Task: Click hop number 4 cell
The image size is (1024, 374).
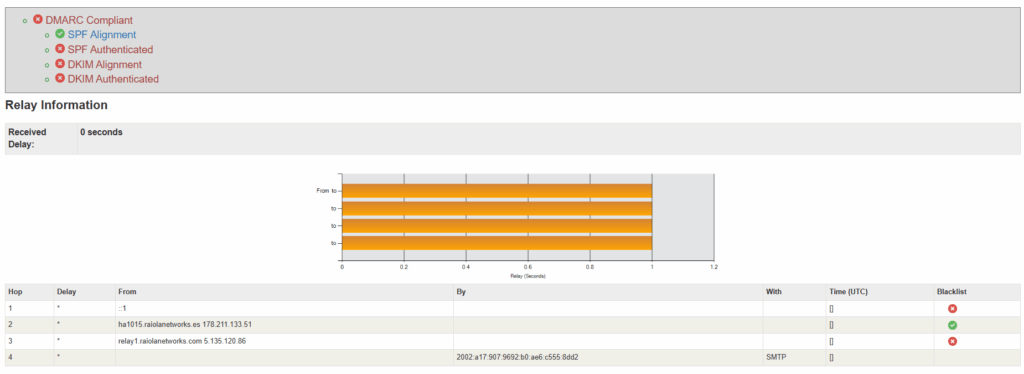Action: (x=29, y=358)
